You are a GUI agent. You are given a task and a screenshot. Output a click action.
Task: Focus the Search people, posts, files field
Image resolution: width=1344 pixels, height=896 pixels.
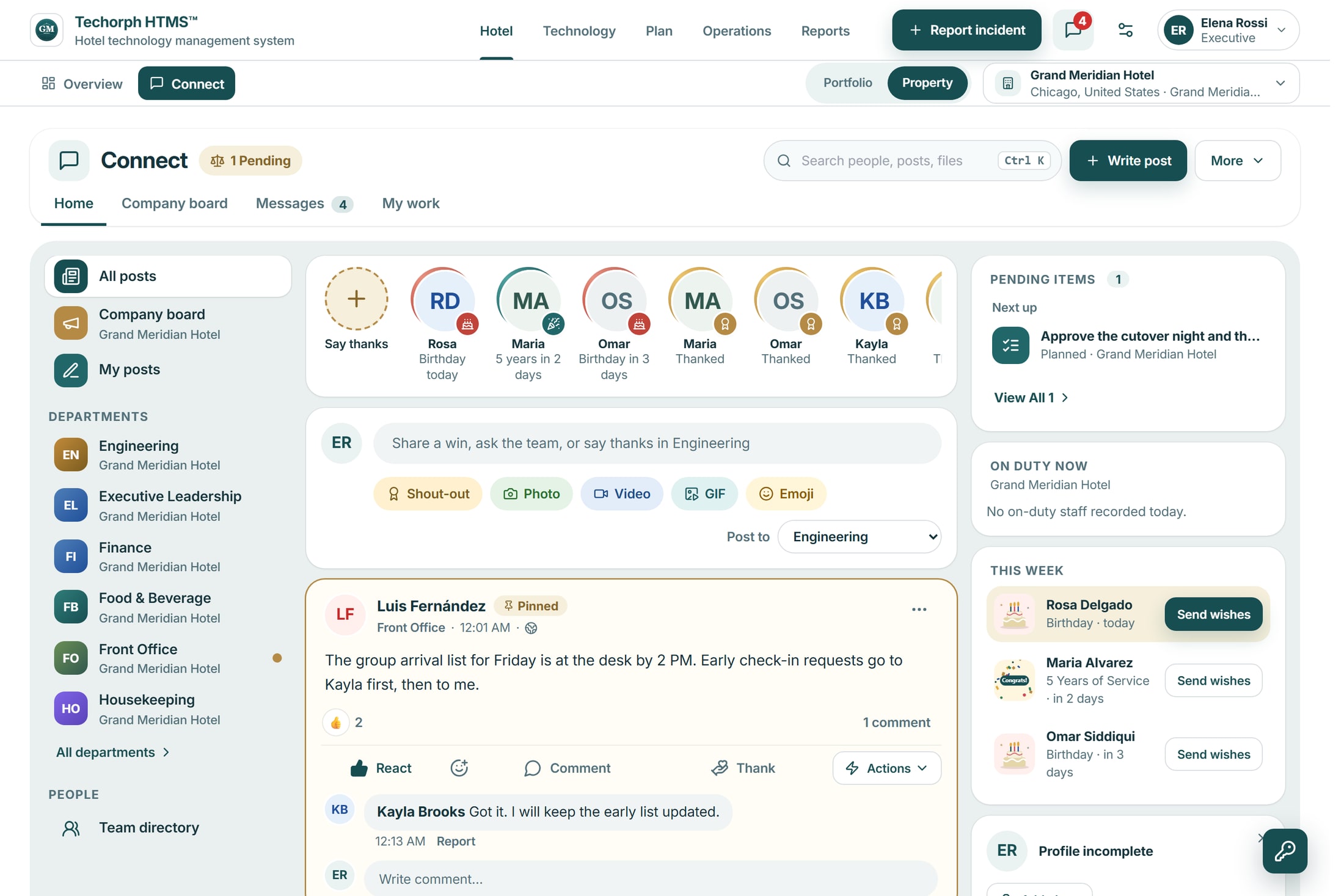click(912, 161)
